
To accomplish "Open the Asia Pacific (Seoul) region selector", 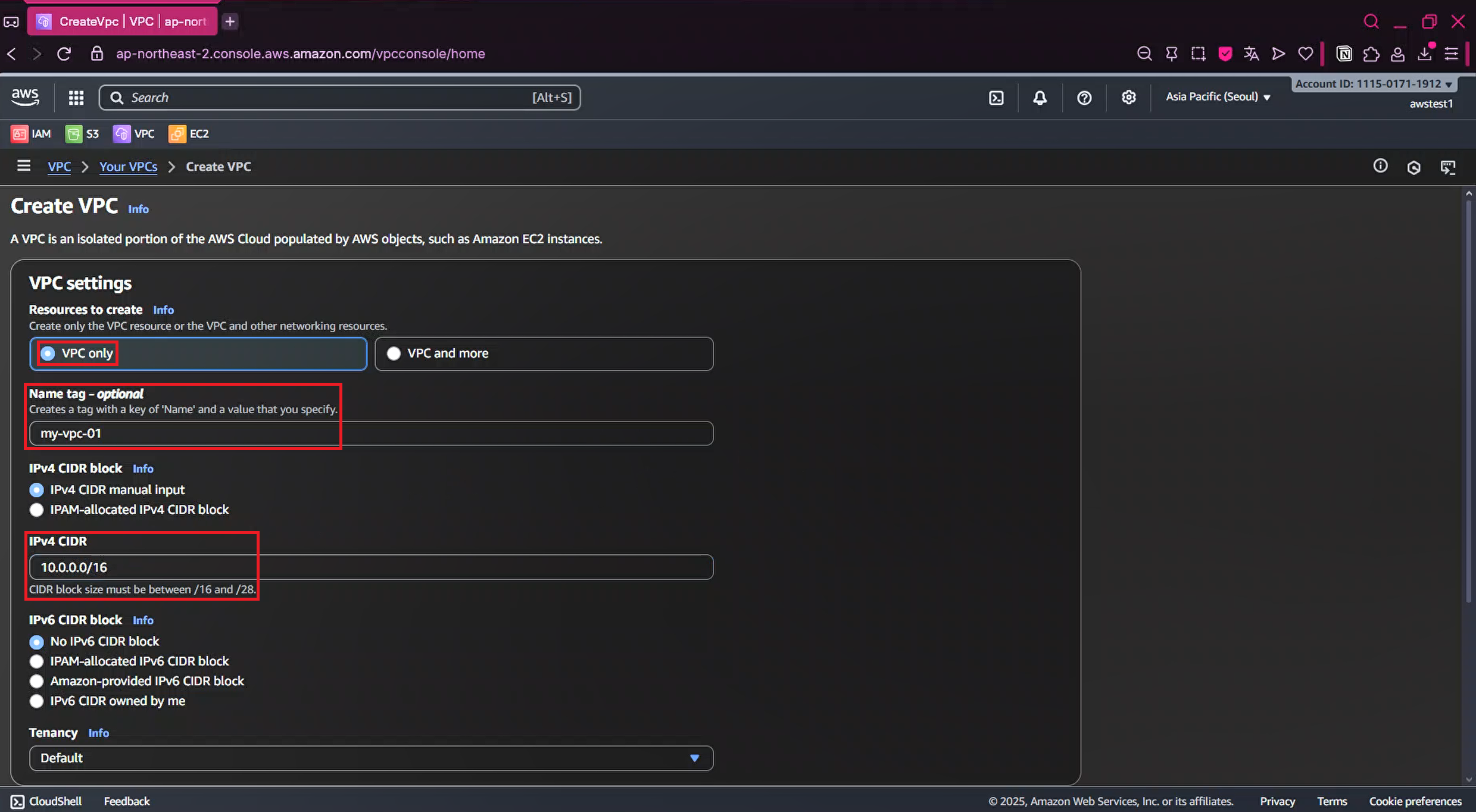I will [1218, 97].
